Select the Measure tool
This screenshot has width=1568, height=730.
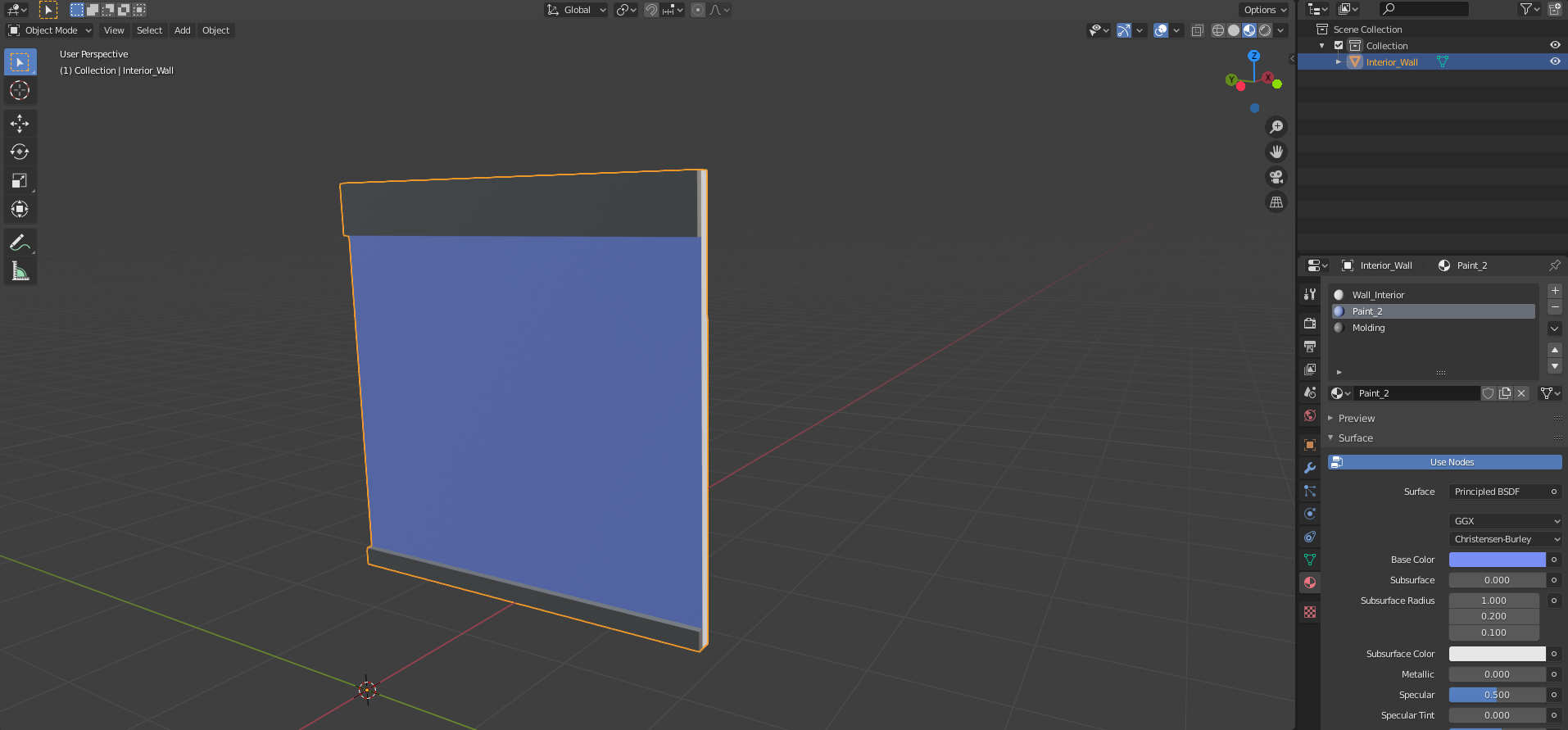(20, 271)
